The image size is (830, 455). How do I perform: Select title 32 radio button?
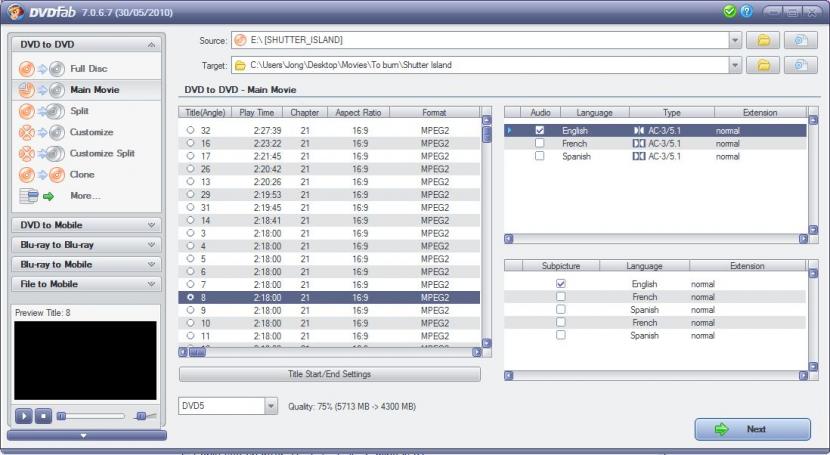(190, 130)
